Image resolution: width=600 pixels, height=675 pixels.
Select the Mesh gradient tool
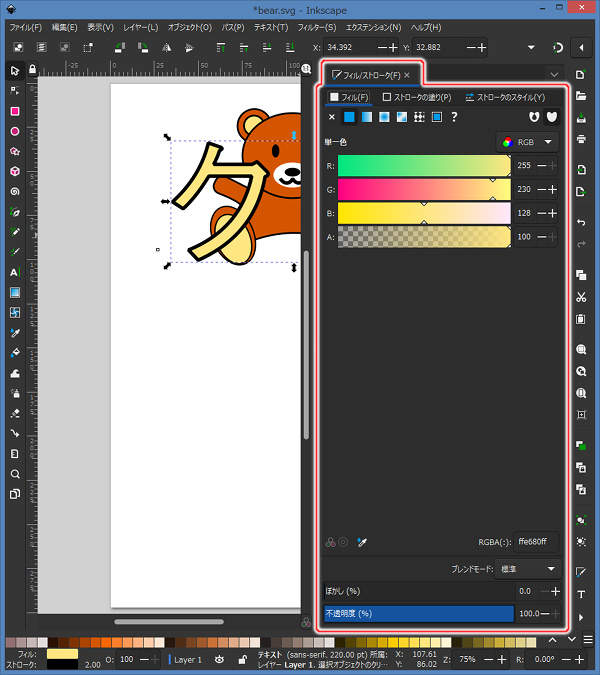pyautogui.click(x=15, y=312)
